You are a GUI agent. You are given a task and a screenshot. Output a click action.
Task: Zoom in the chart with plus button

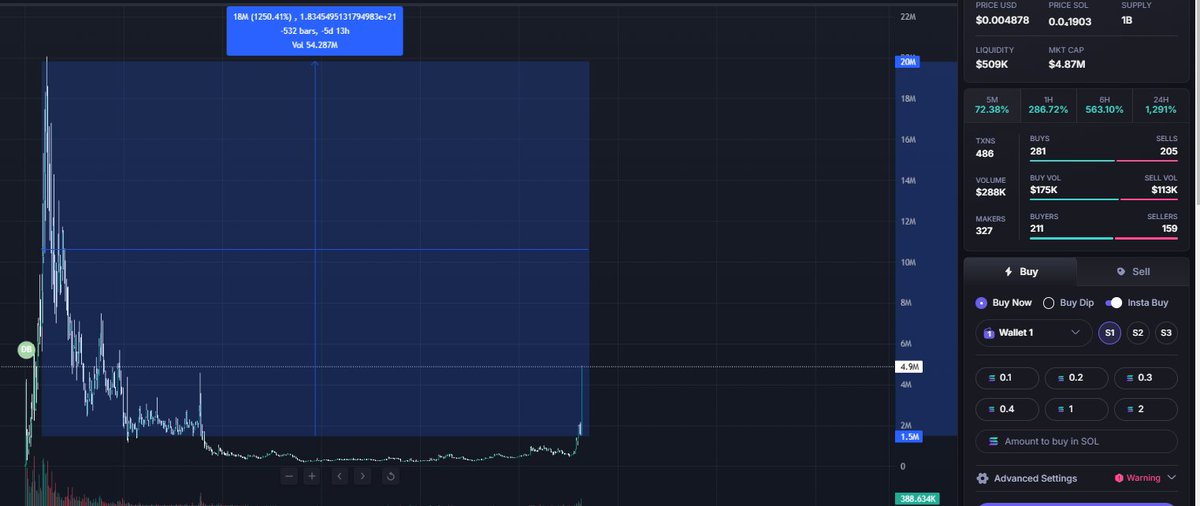312,476
